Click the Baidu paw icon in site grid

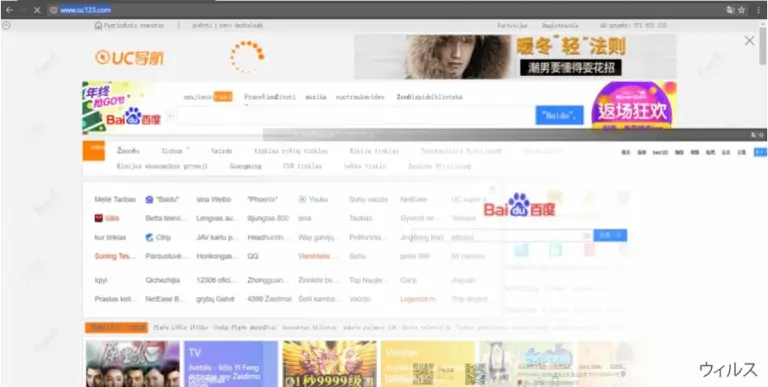pyautogui.click(x=149, y=199)
